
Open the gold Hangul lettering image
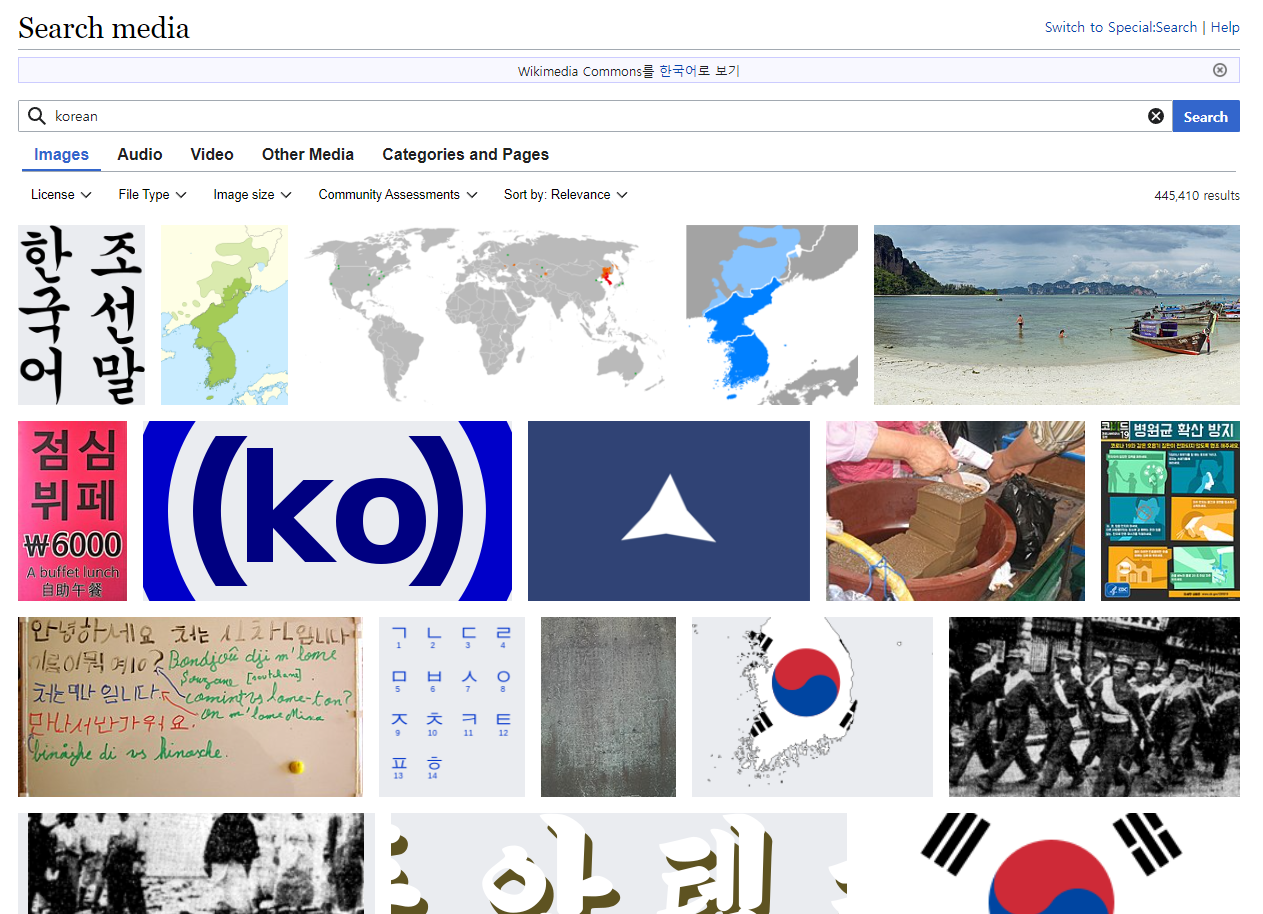point(619,863)
